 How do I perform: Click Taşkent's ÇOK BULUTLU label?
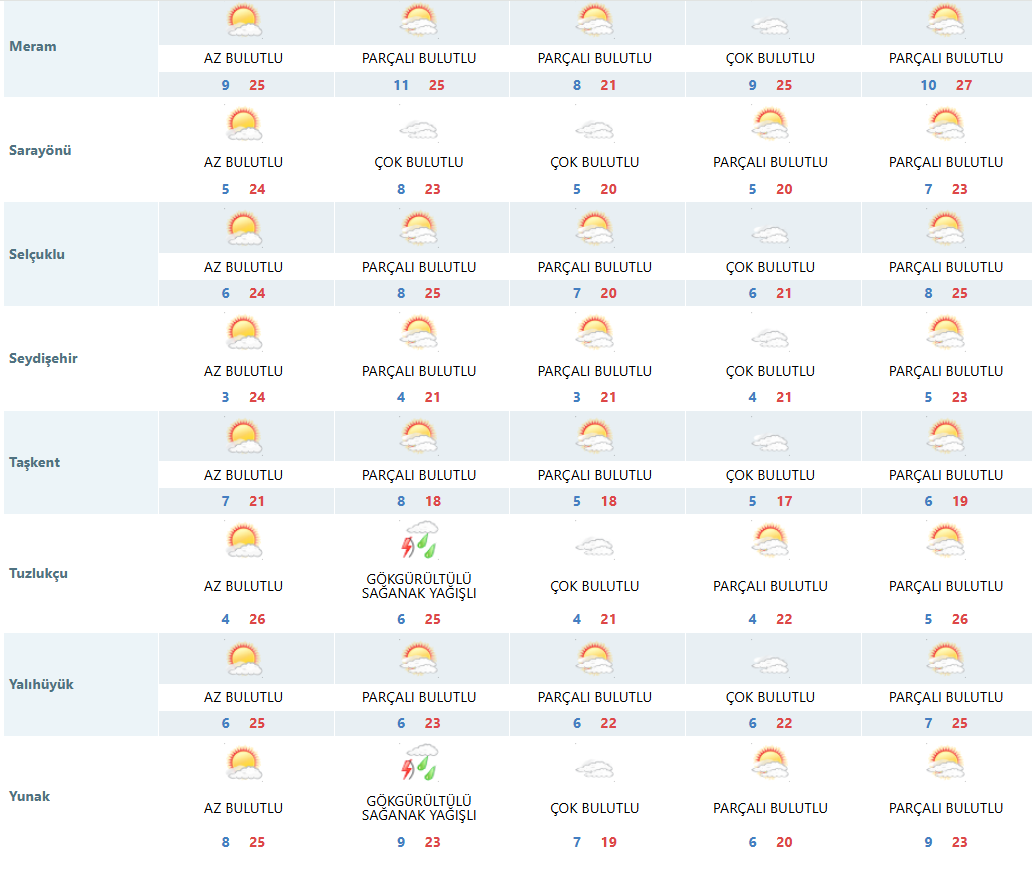tap(770, 475)
